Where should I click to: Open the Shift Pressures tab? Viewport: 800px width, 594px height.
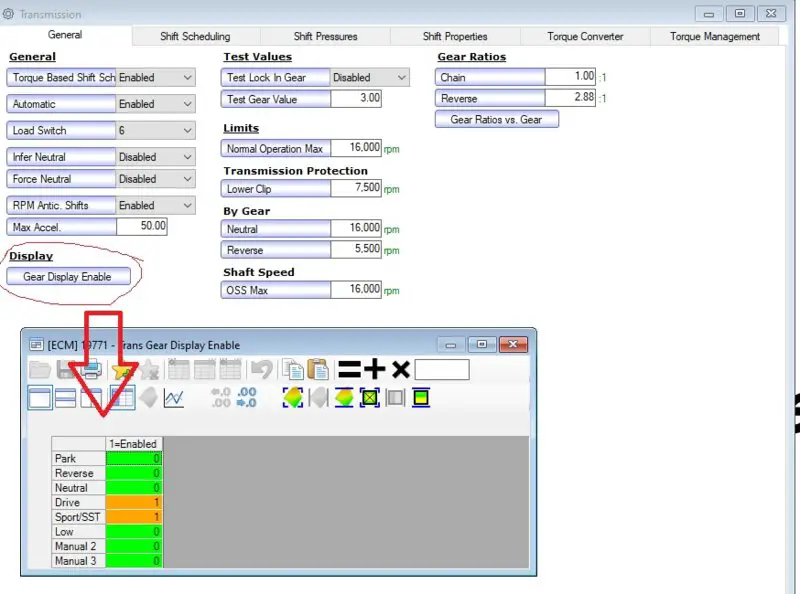[326, 36]
